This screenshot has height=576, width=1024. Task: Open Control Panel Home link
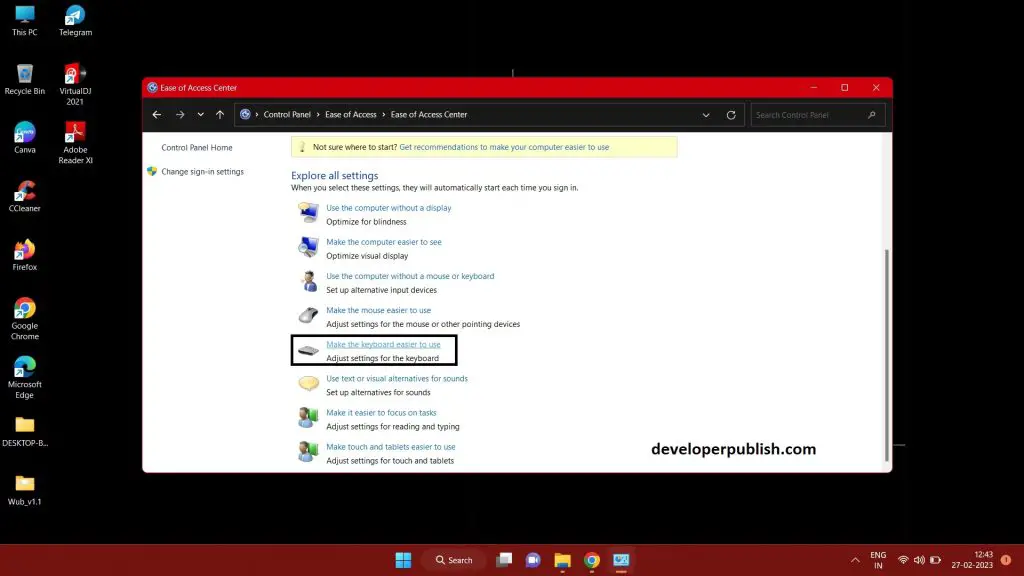coord(197,148)
